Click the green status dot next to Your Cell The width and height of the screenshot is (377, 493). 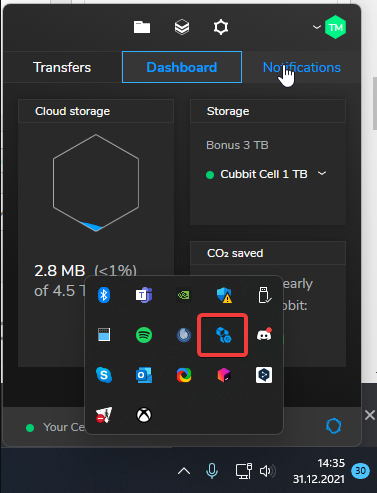click(30, 428)
